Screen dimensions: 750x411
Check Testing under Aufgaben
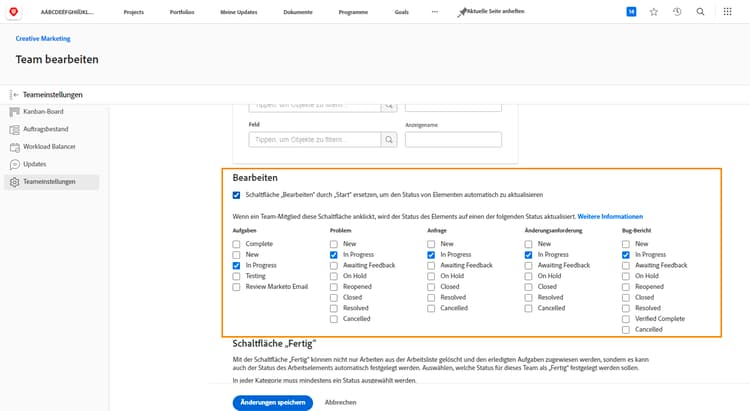236,276
